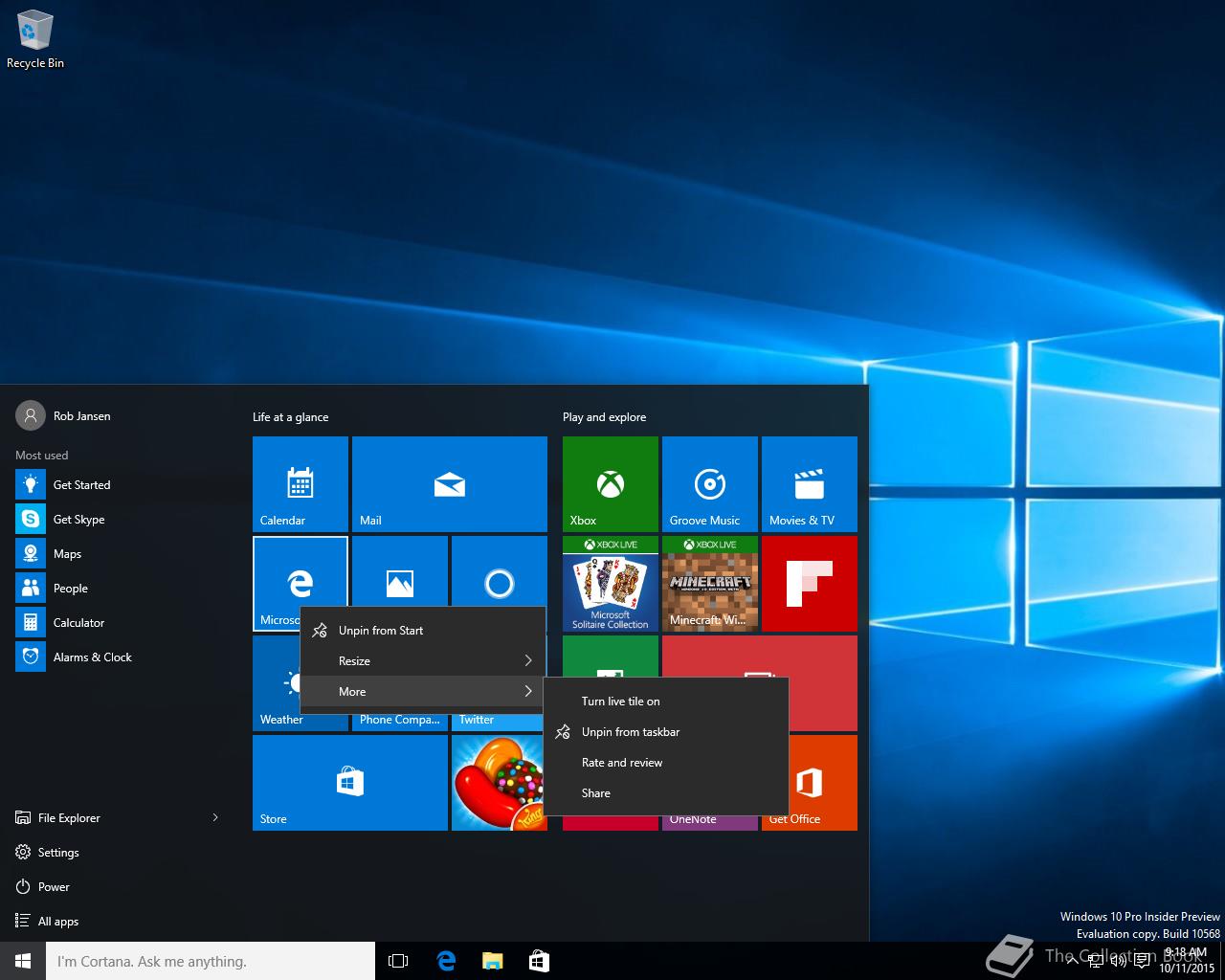Click the Life at a glance heading

tap(291, 417)
